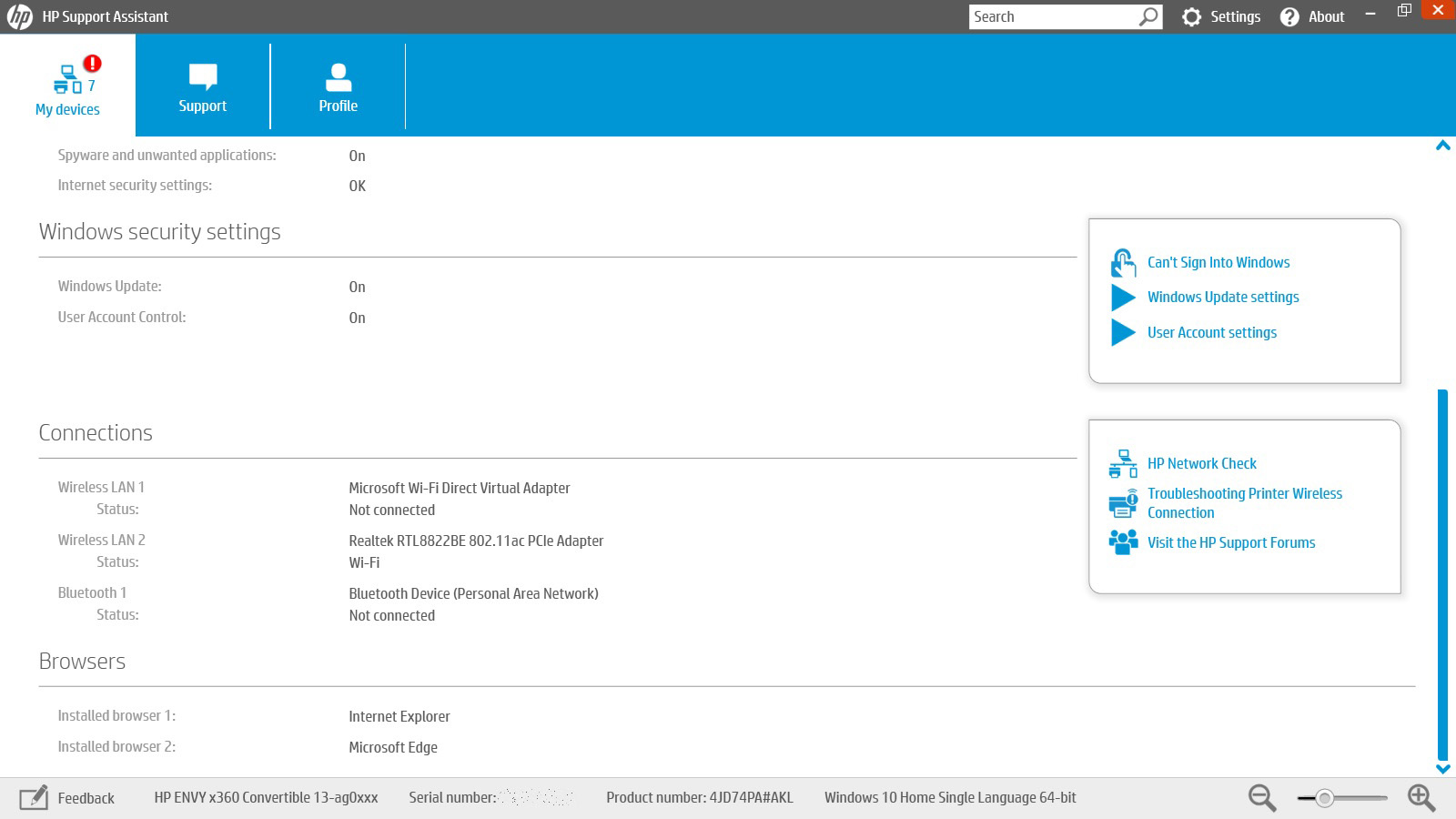Click the Feedback pencil icon
The width and height of the screenshot is (1456, 819).
pyautogui.click(x=34, y=798)
